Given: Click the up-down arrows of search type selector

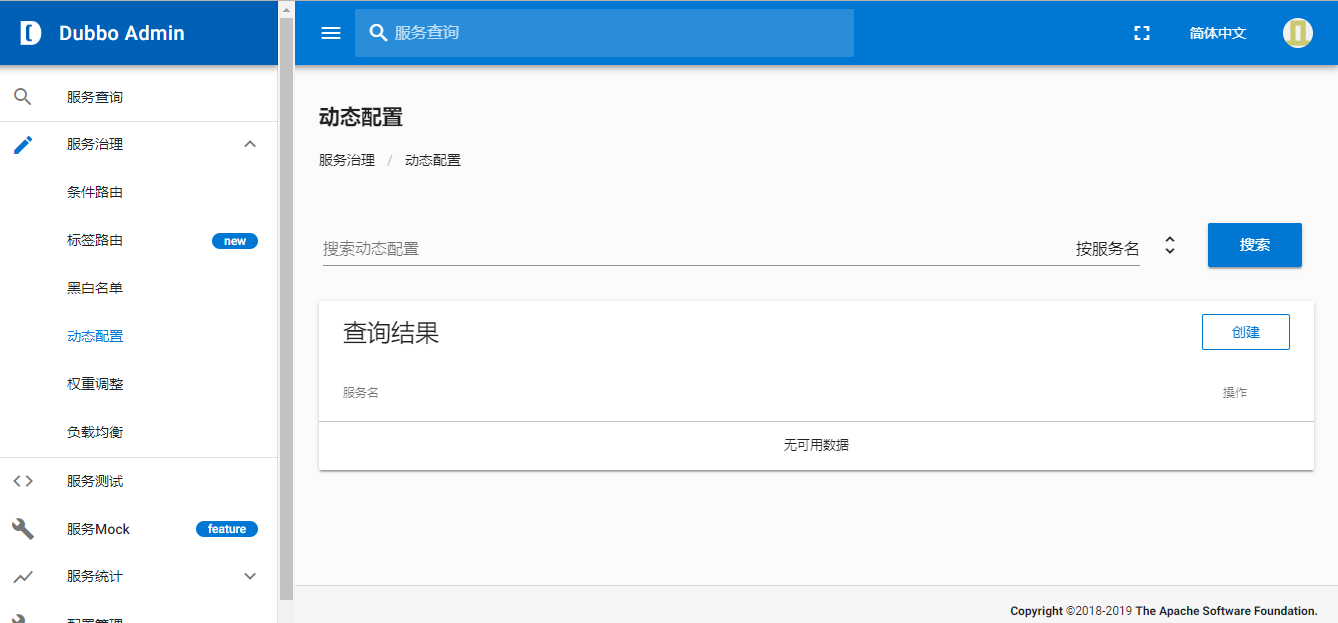Looking at the screenshot, I should 1170,245.
